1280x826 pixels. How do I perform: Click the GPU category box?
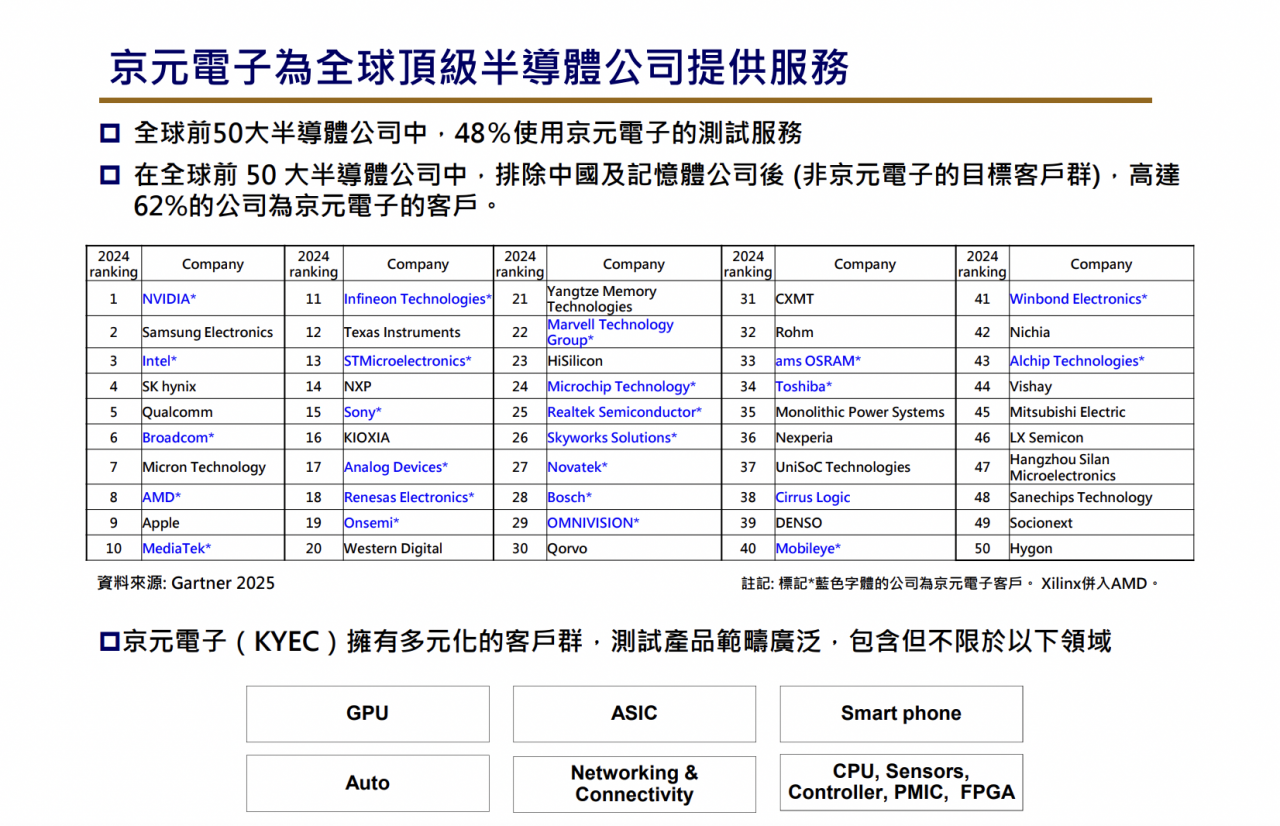[x=368, y=714]
